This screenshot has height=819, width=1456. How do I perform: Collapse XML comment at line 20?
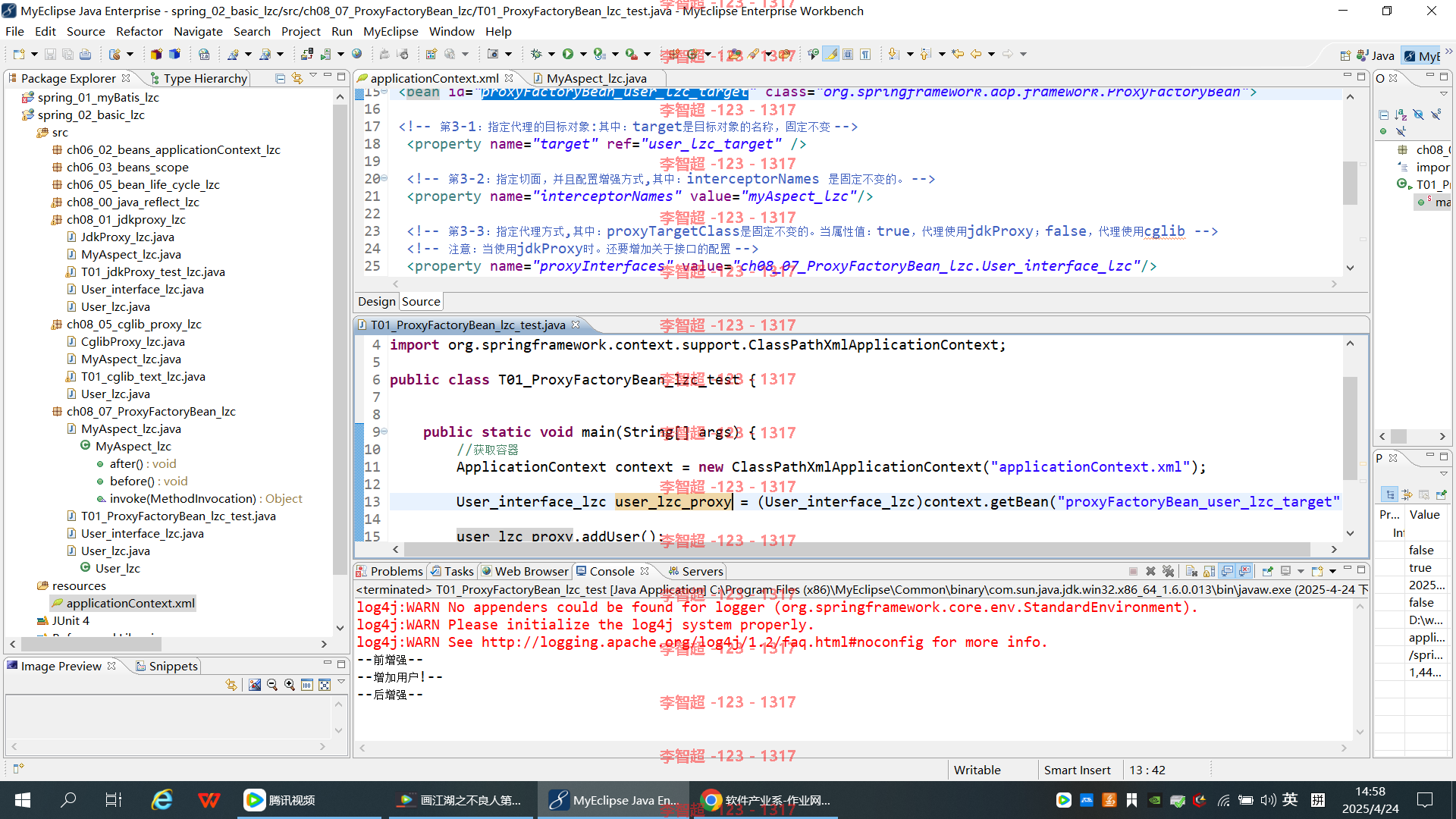(x=384, y=178)
